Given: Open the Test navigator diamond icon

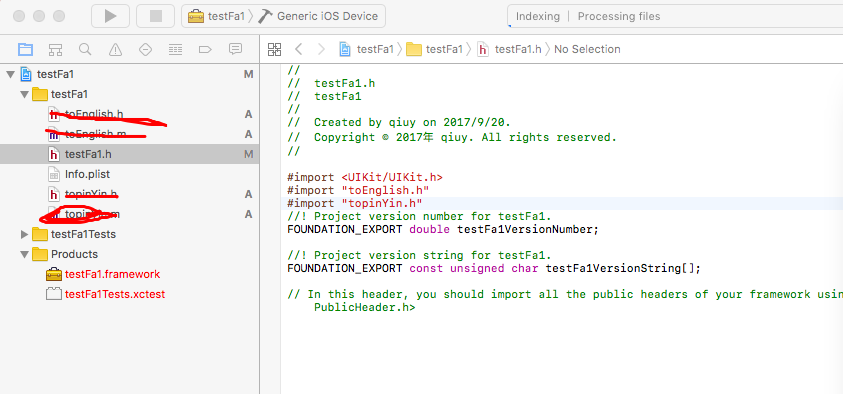Looking at the screenshot, I should [145, 49].
